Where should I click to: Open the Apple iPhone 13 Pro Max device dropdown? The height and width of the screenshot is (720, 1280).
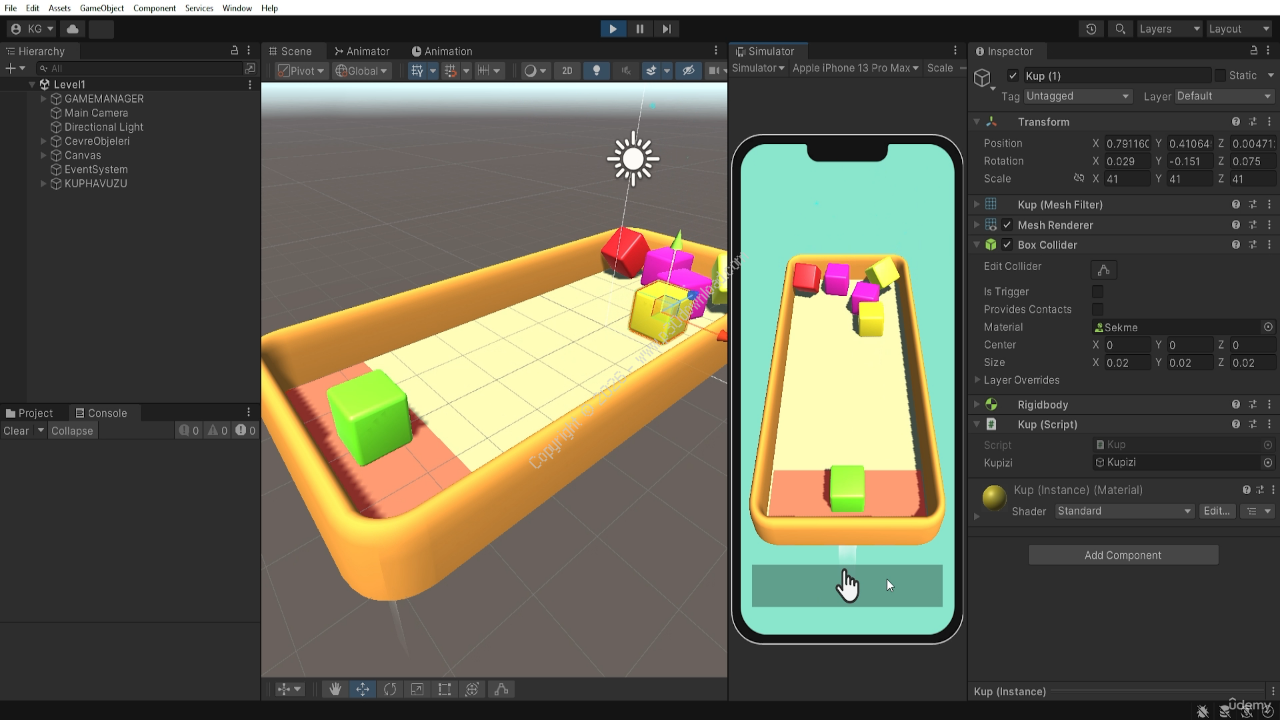855,68
